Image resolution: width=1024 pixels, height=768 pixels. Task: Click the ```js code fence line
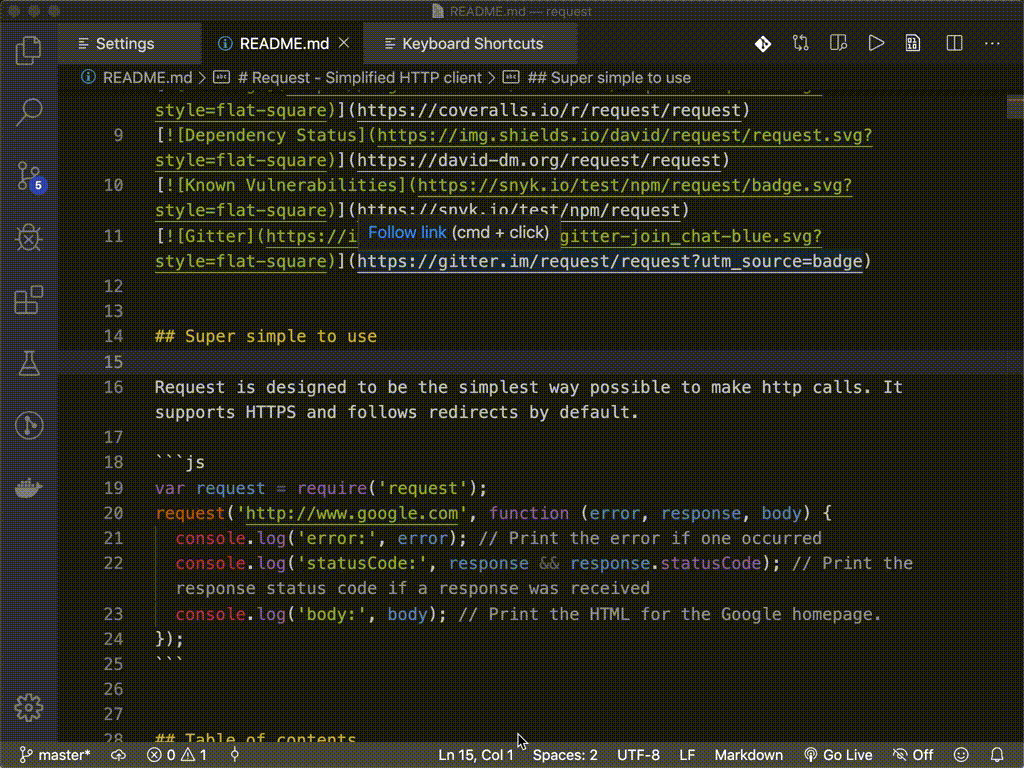(x=180, y=462)
